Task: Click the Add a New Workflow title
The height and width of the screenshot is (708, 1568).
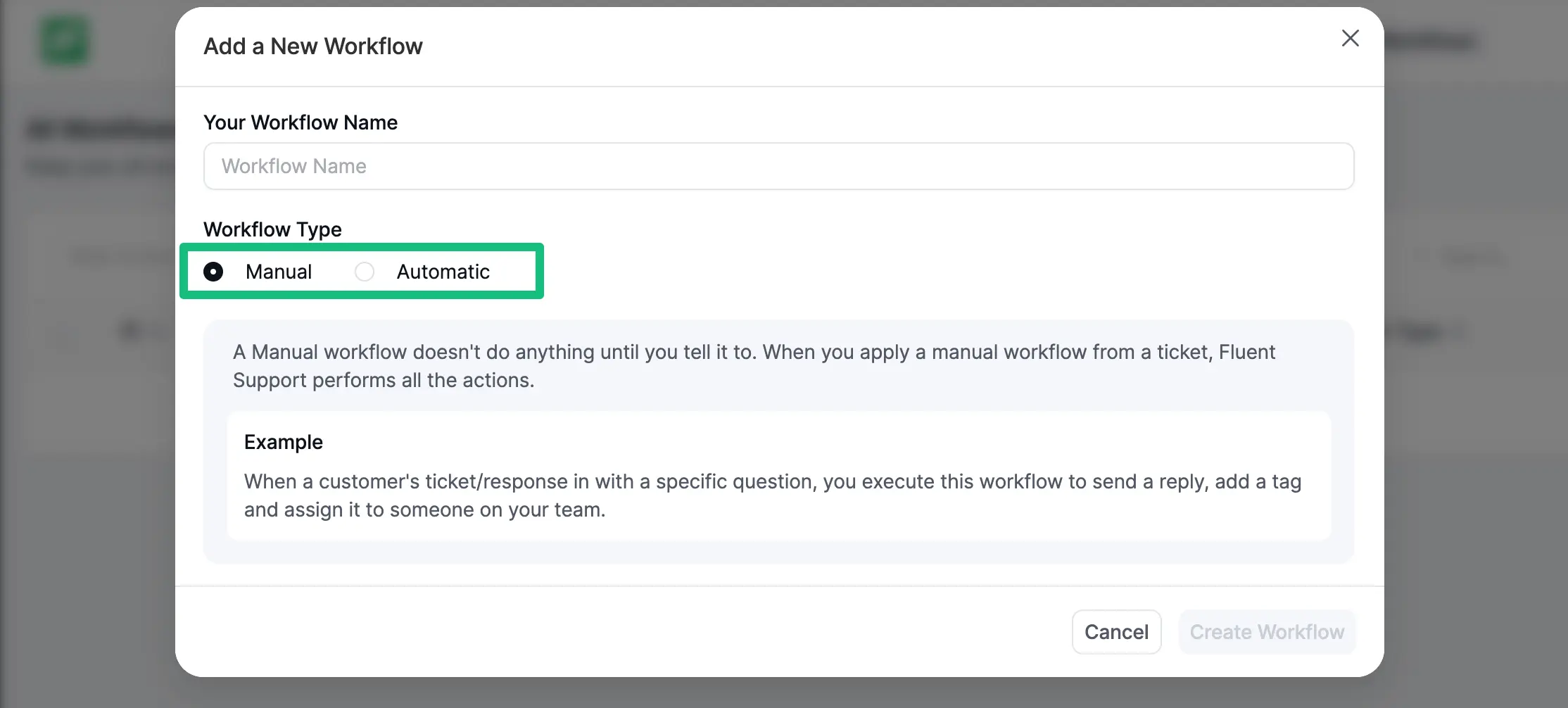Action: [313, 45]
